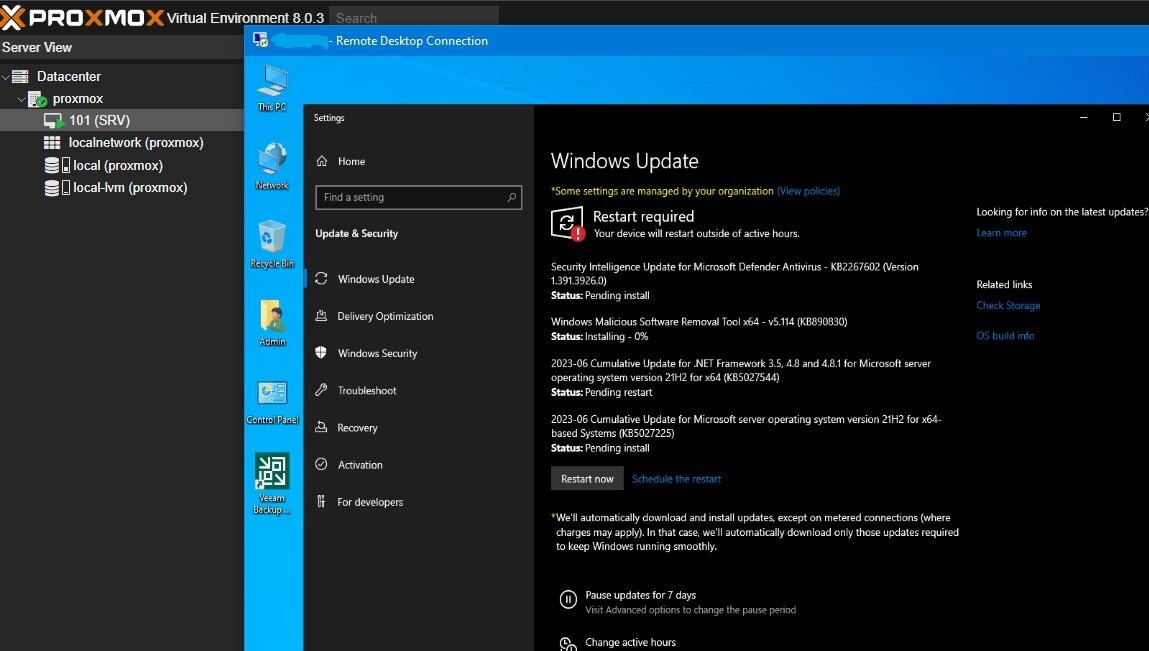Maximize the Settings window

pyautogui.click(x=1117, y=117)
